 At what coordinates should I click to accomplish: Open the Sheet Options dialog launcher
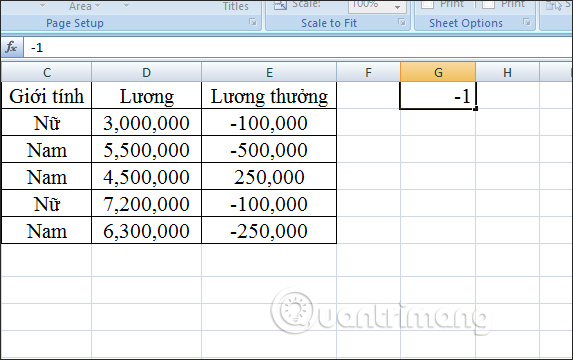(x=527, y=22)
